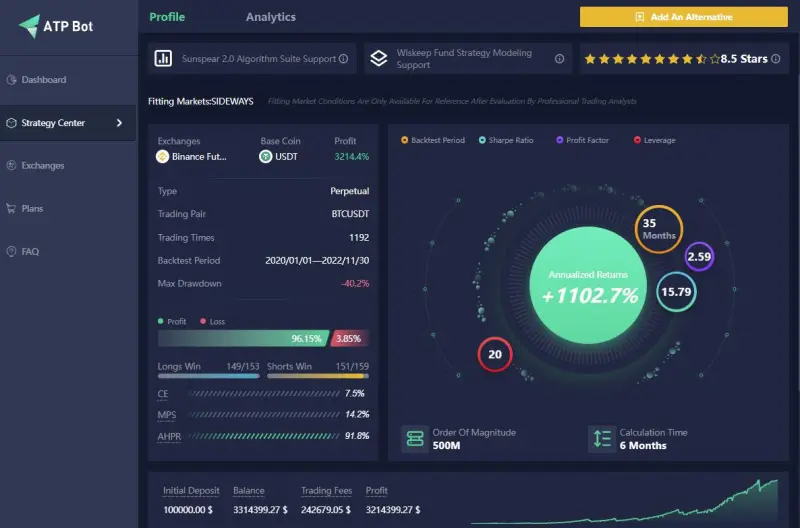Switch to the Analytics tab

tap(271, 17)
